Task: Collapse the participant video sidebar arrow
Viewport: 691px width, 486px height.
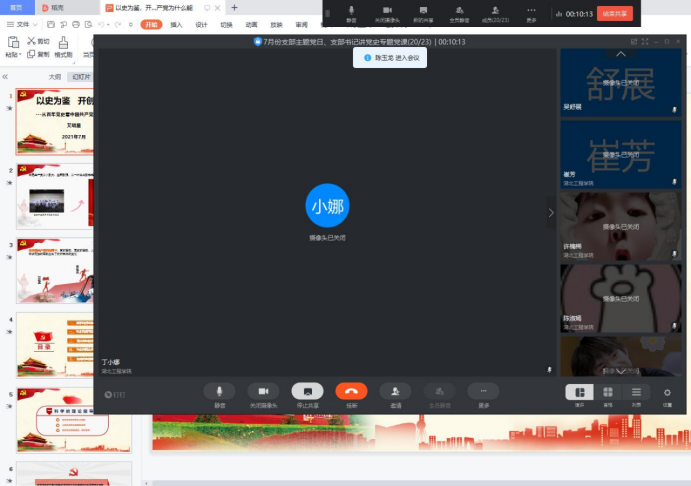Action: click(x=550, y=212)
